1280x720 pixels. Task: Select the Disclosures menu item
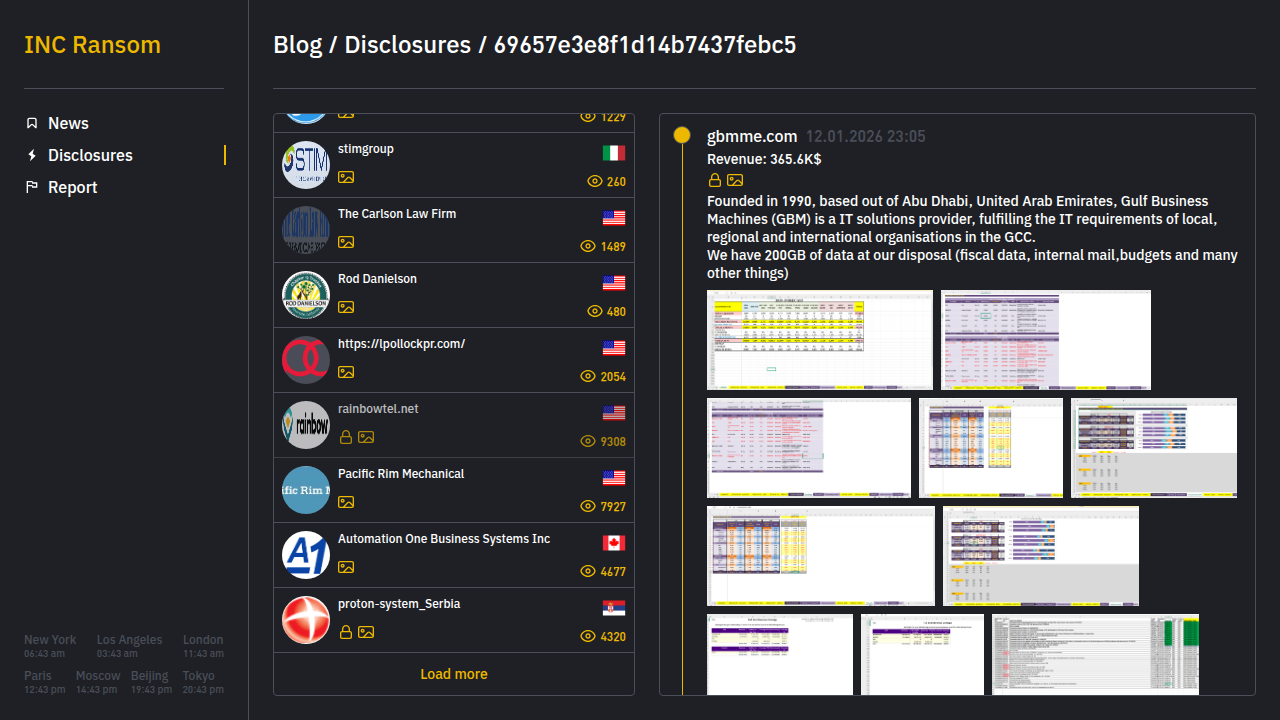90,155
